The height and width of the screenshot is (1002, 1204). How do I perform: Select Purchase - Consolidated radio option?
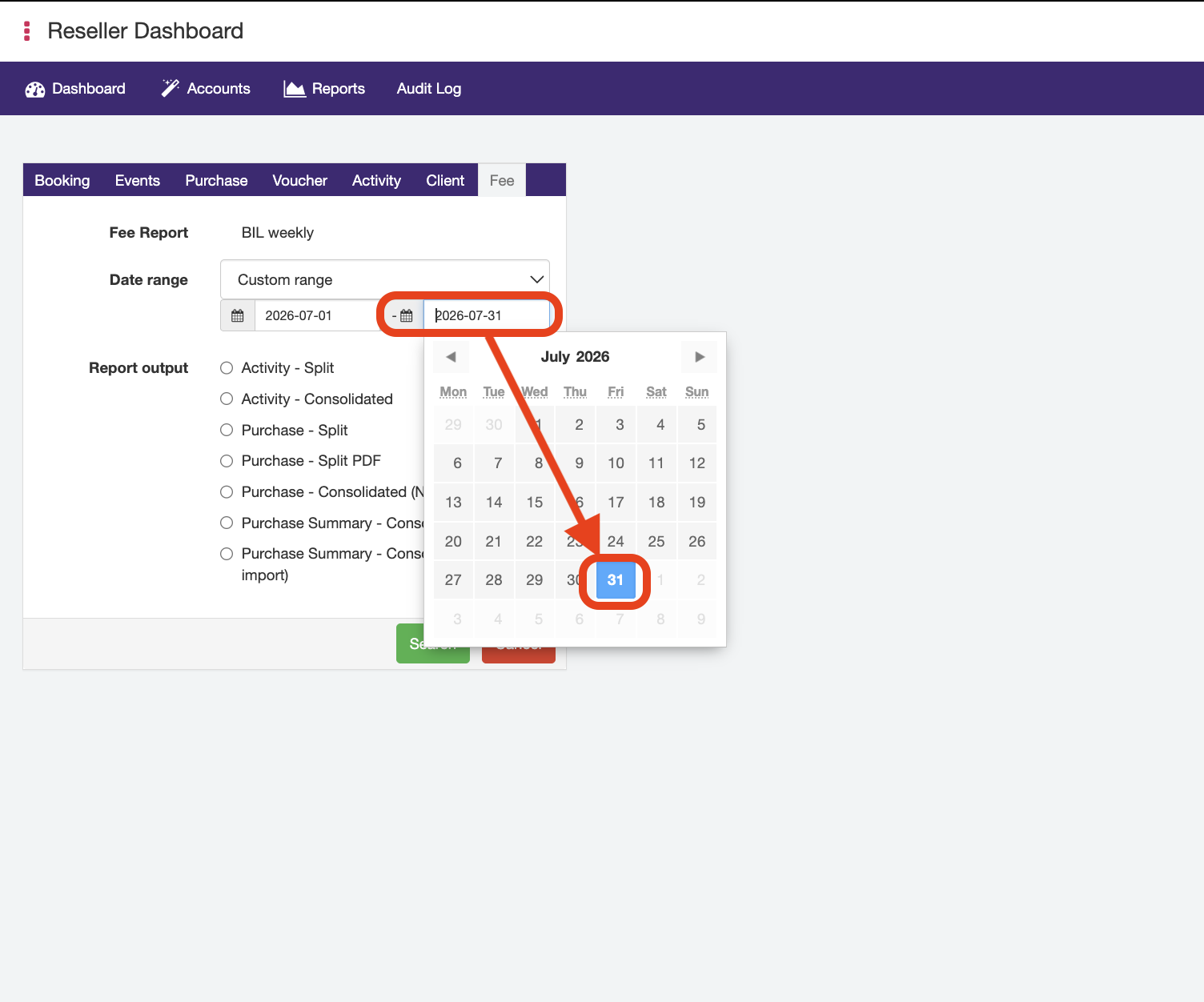[x=227, y=491]
